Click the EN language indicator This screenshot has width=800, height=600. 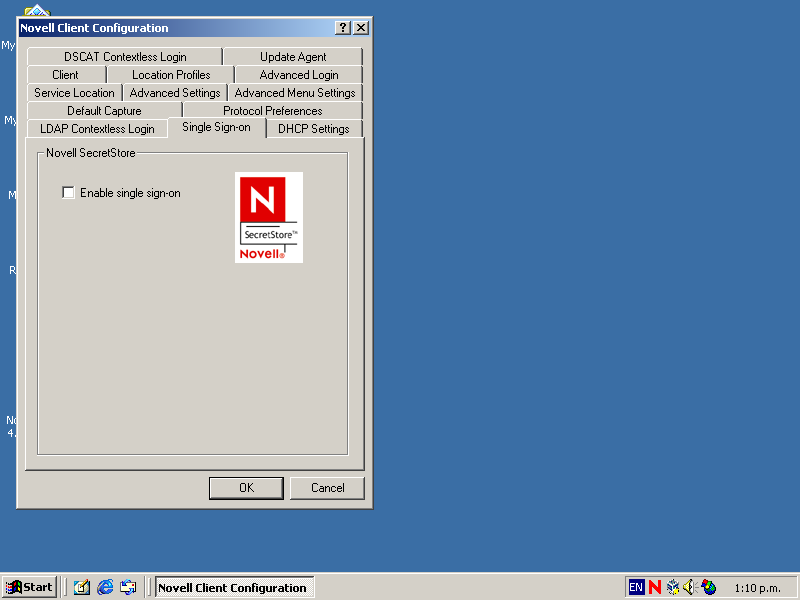point(636,587)
